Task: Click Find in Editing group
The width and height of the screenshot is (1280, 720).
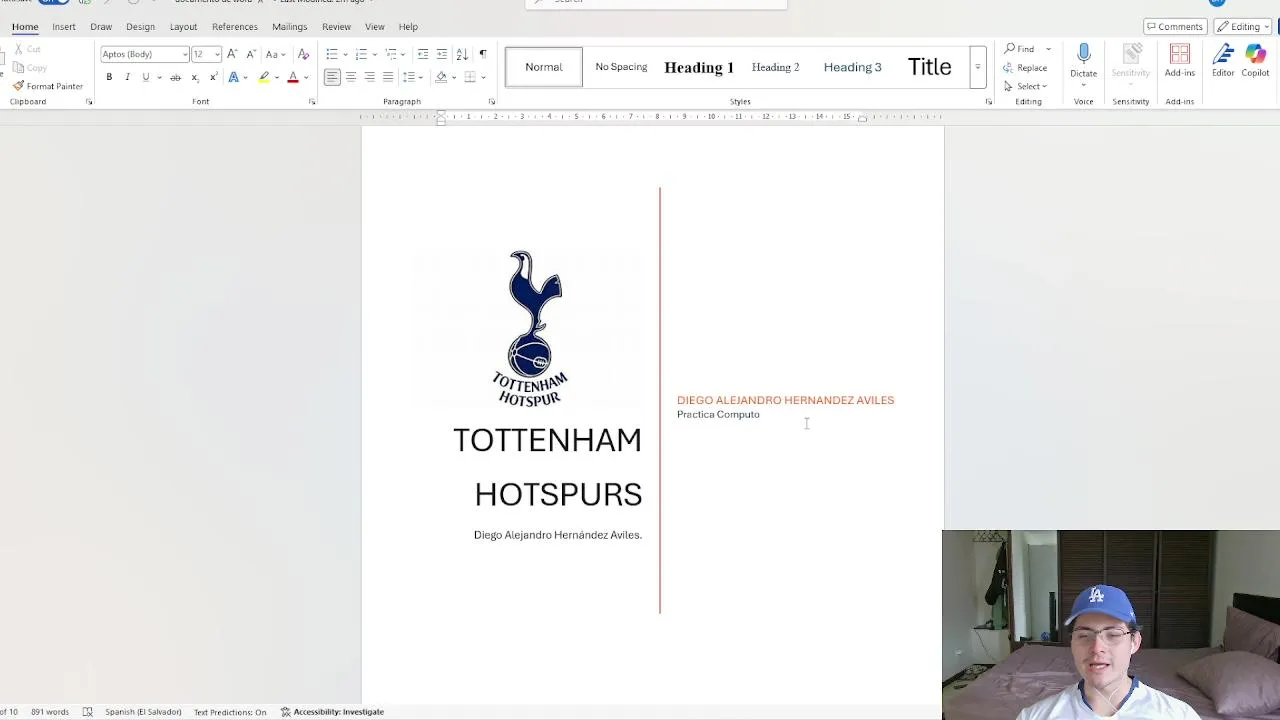Action: coord(1020,49)
